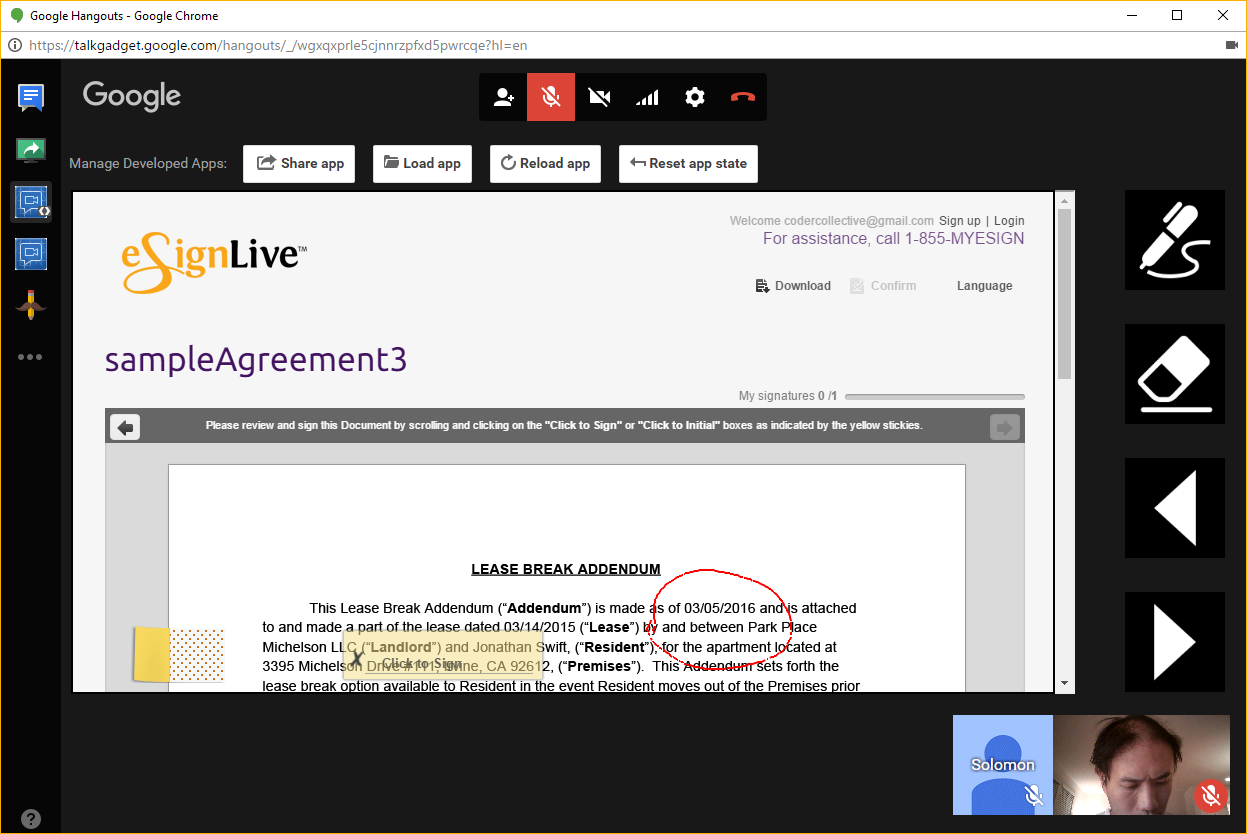
Task: Click the vertical scrollbar thumb
Action: coord(1065,294)
